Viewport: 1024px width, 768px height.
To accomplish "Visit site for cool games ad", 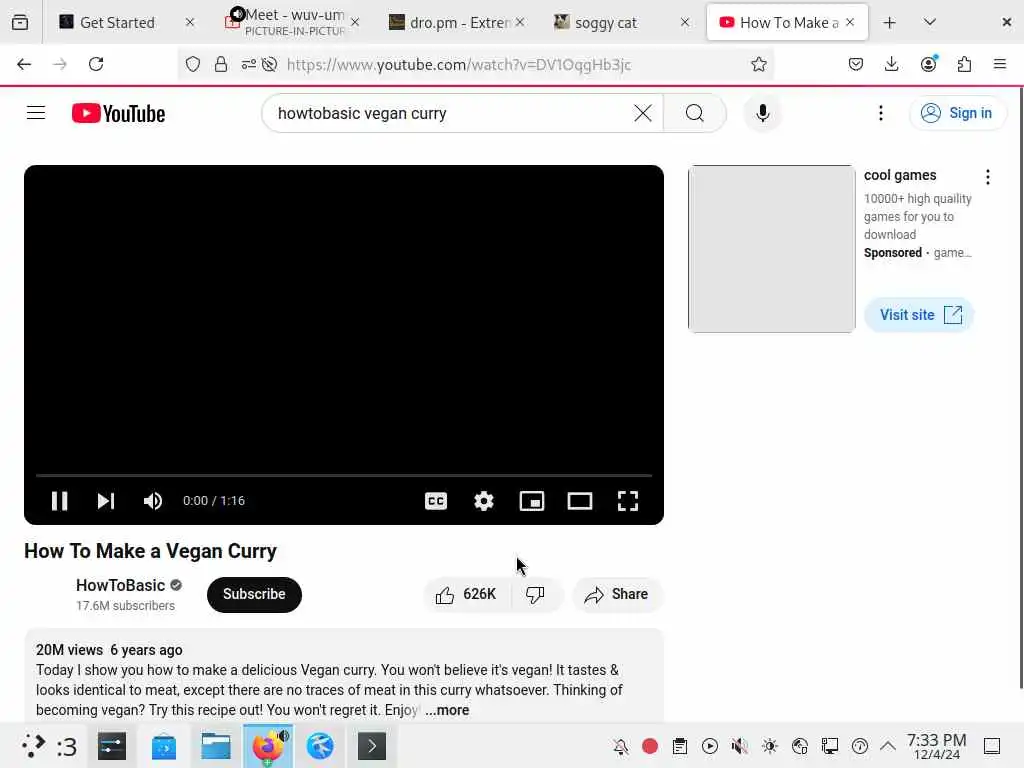I will tap(920, 315).
